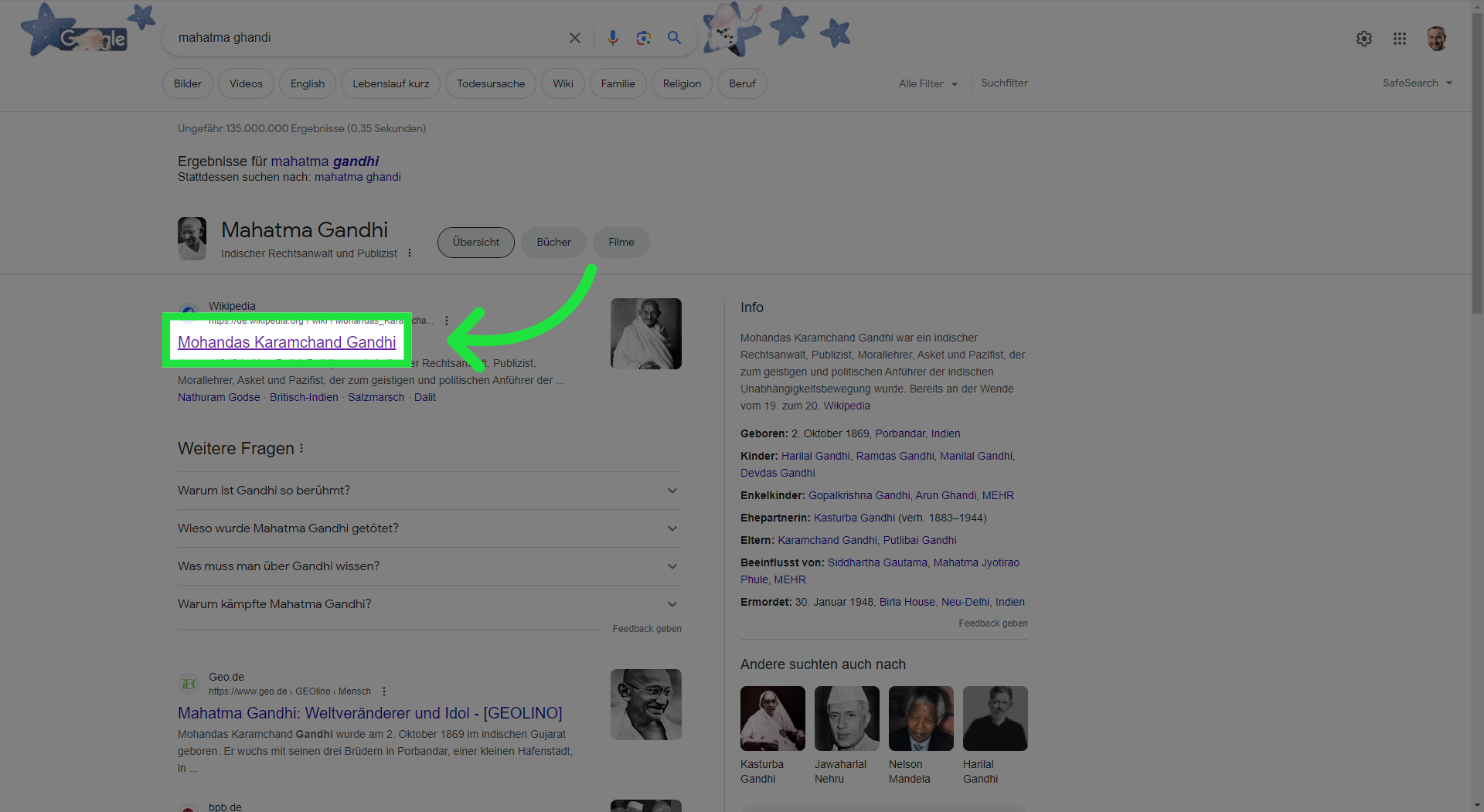Open Mahatma Gandhi: Weltveränderer und Idol result
Screen dimensions: 1484x812
click(370, 713)
